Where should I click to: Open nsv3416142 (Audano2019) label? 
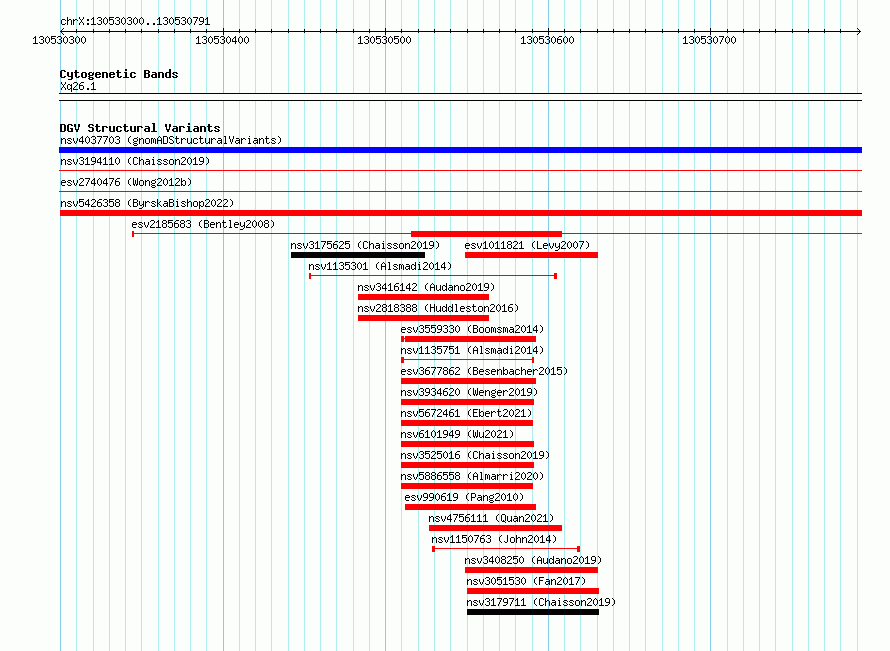pyautogui.click(x=426, y=287)
